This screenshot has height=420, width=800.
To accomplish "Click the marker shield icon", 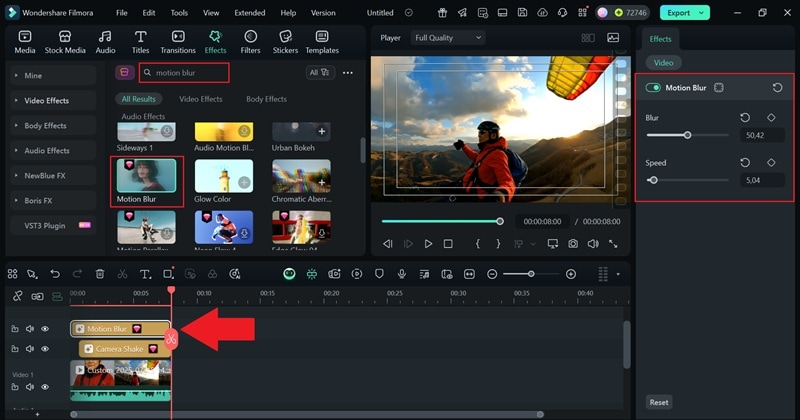I will (x=379, y=274).
